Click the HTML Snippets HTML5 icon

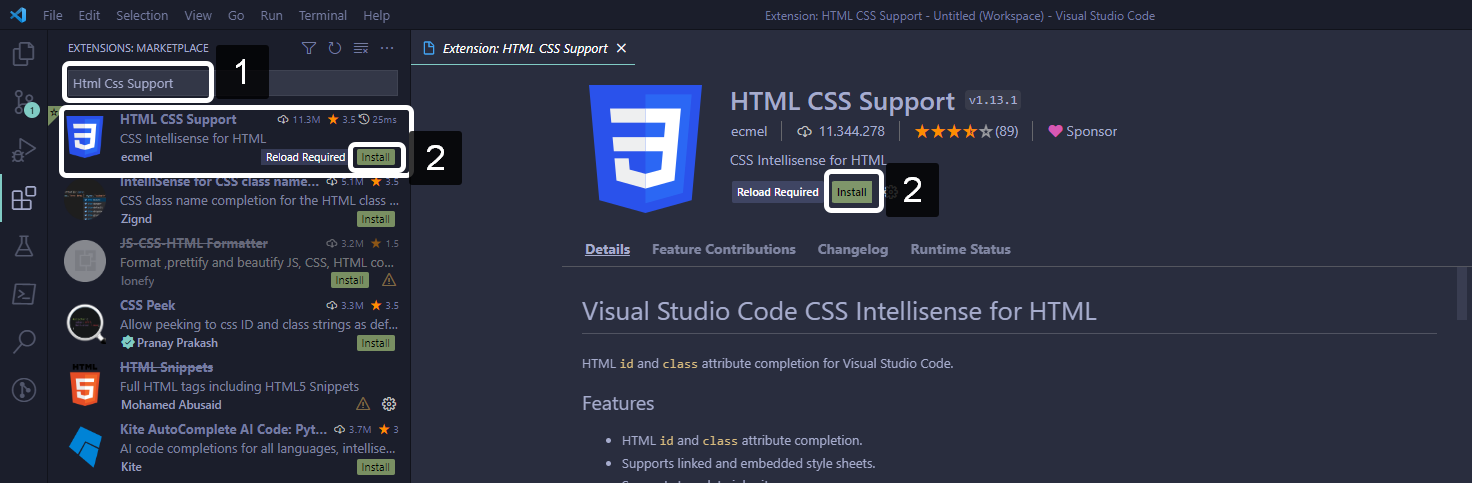(x=84, y=384)
